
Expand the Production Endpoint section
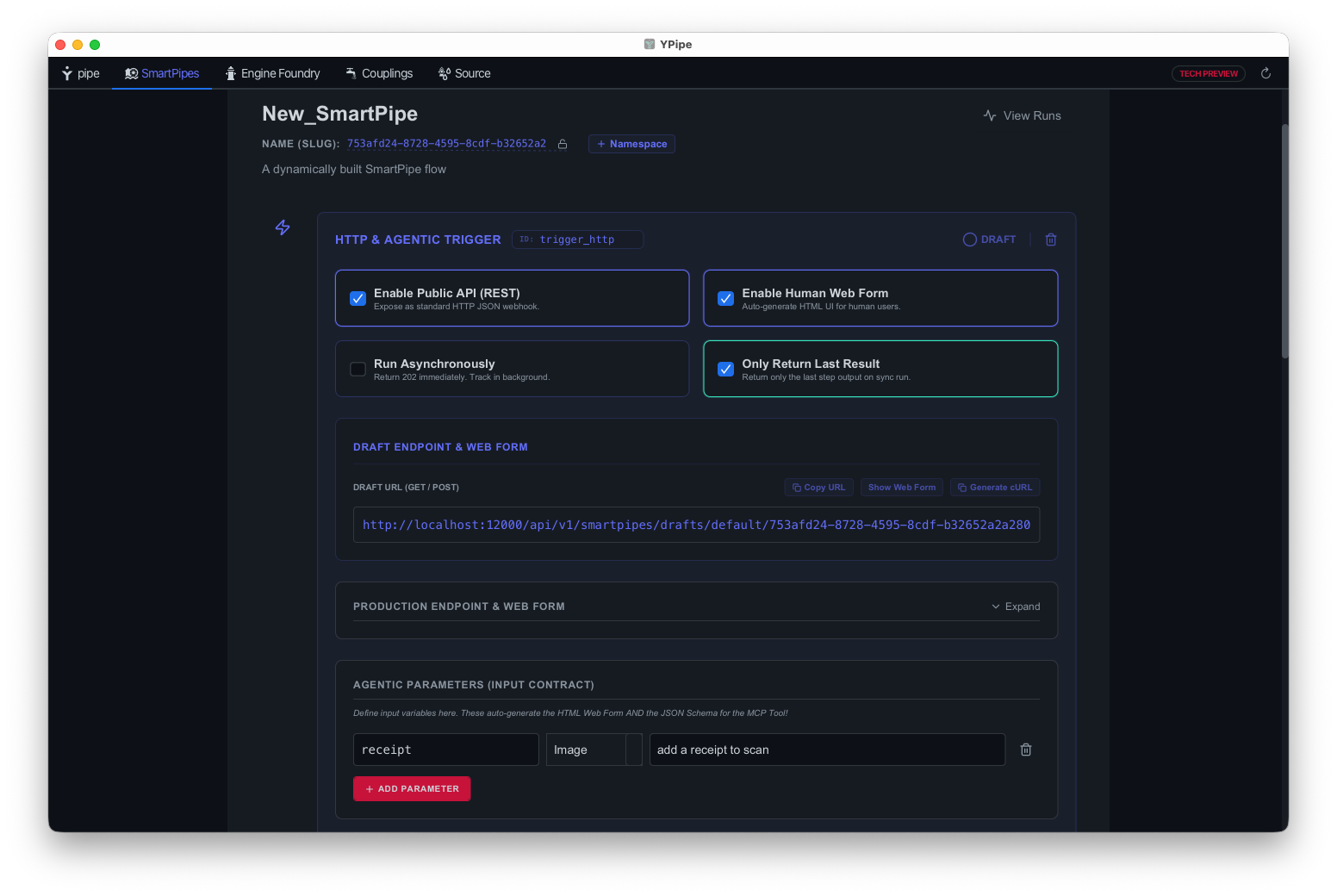click(1016, 607)
